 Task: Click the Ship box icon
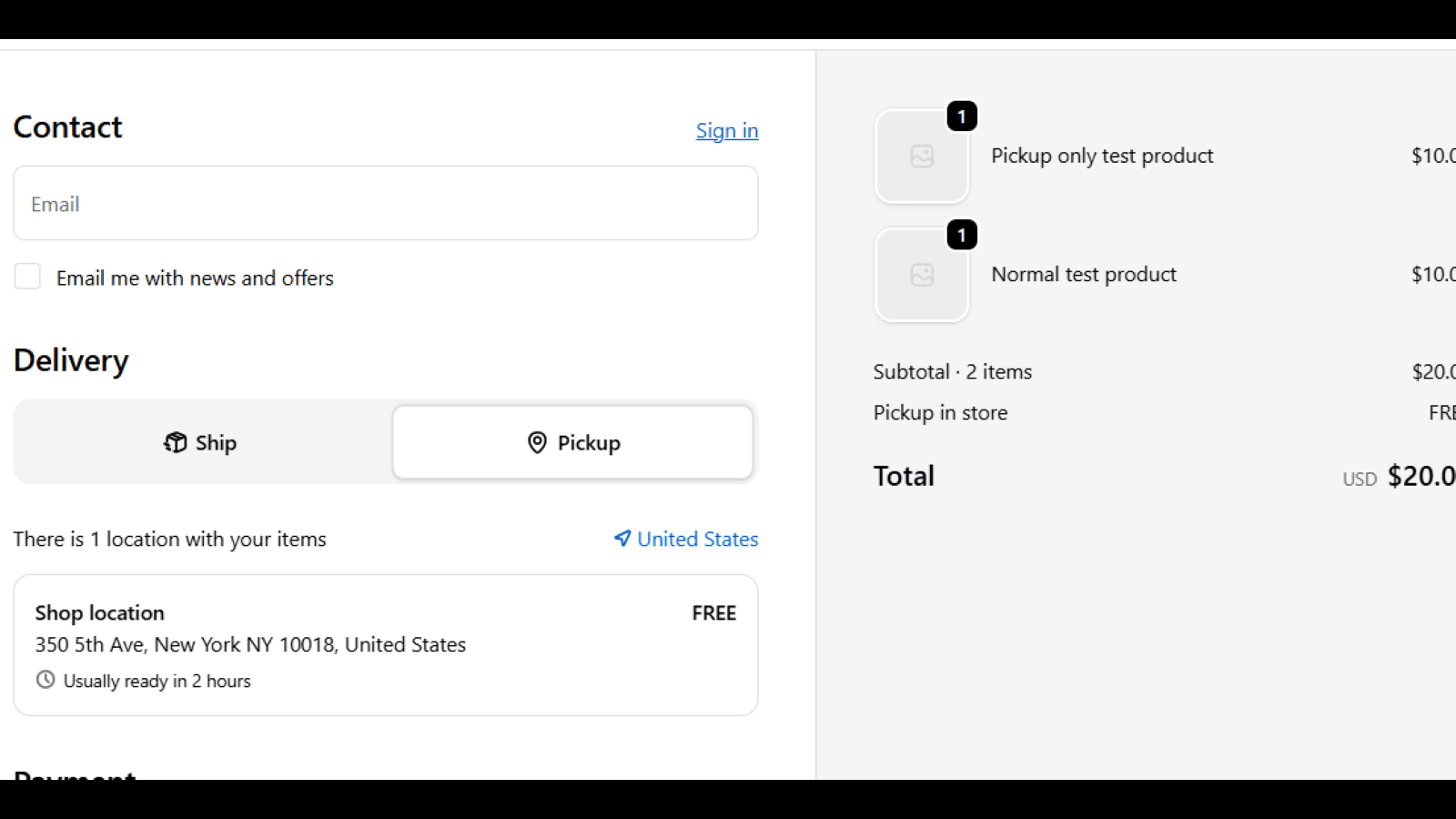point(175,442)
